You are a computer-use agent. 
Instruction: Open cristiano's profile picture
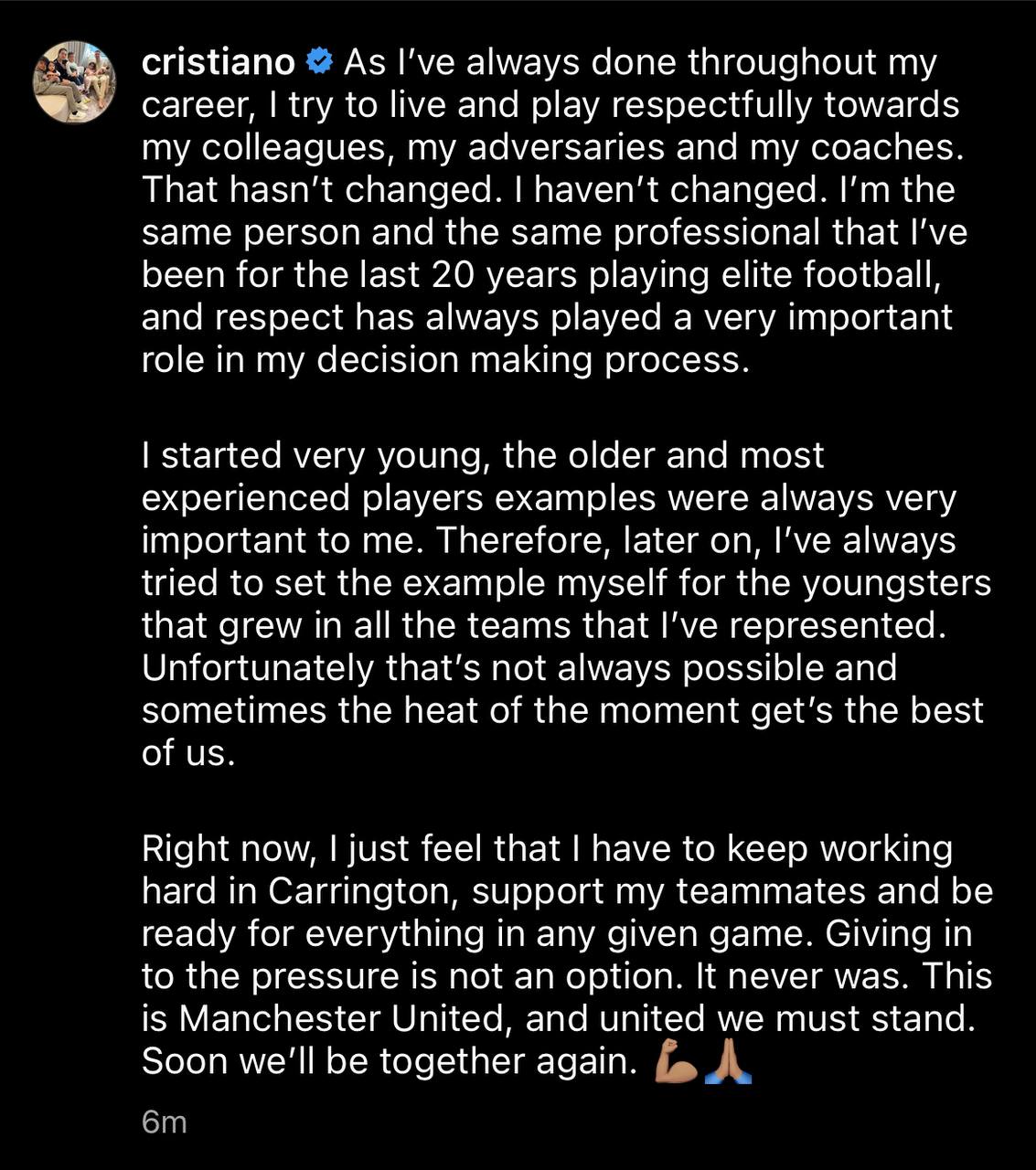pyautogui.click(x=75, y=81)
